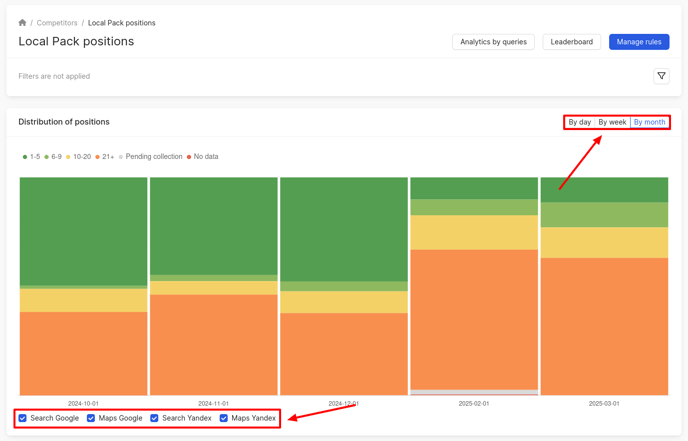Click the green 1-5 legend dot
The height and width of the screenshot is (441, 688).
coord(25,157)
